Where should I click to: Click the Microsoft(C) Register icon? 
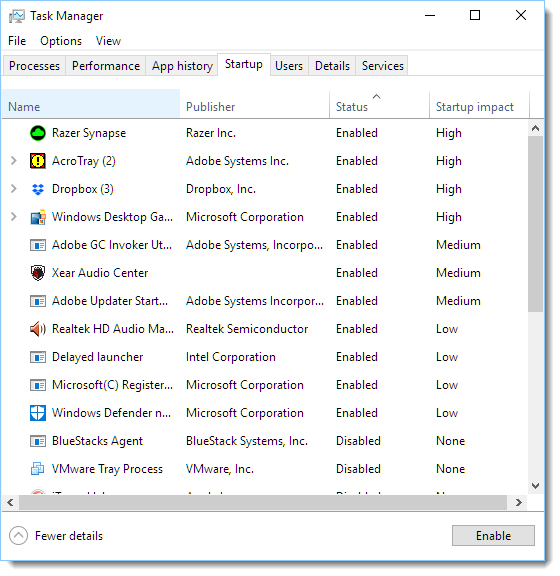[x=38, y=385]
